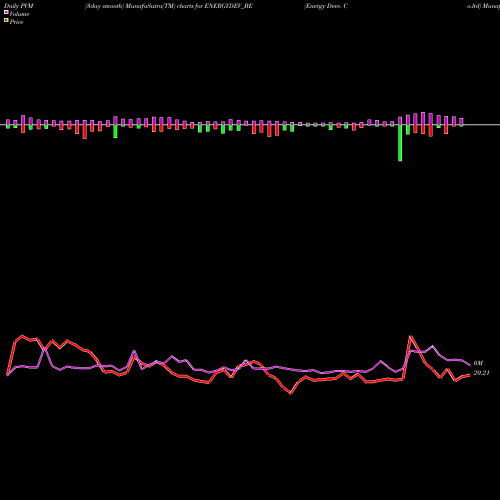
Task: Select the Price legend label
Action: pos(16,22)
